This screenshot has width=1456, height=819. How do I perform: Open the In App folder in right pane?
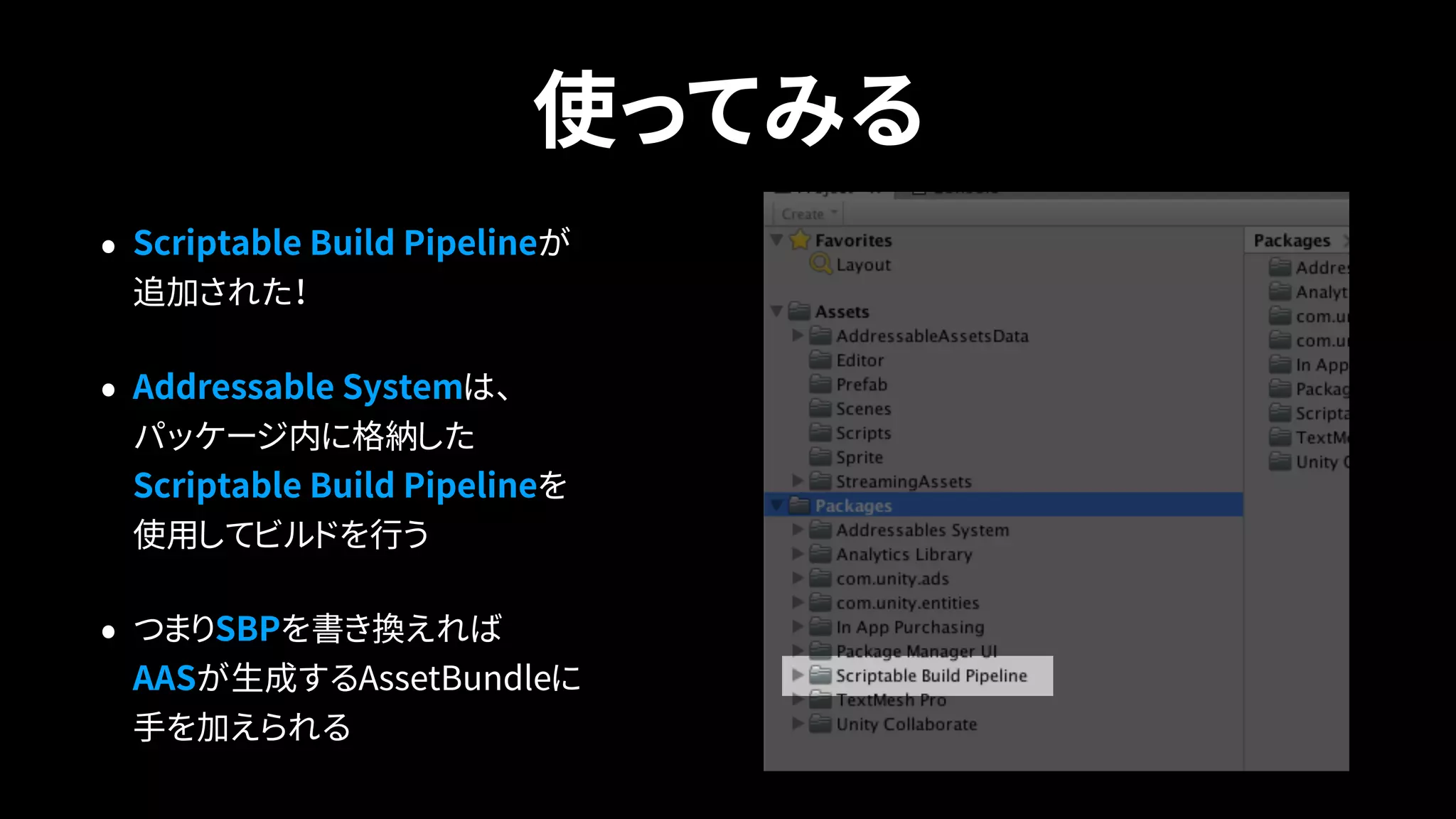coord(1309,365)
